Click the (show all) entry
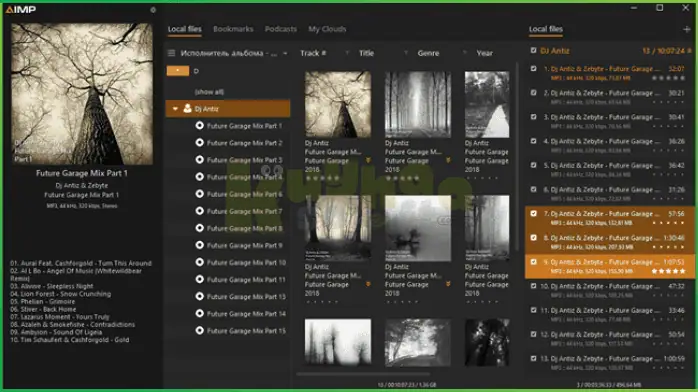This screenshot has height=392, width=698. 209,92
